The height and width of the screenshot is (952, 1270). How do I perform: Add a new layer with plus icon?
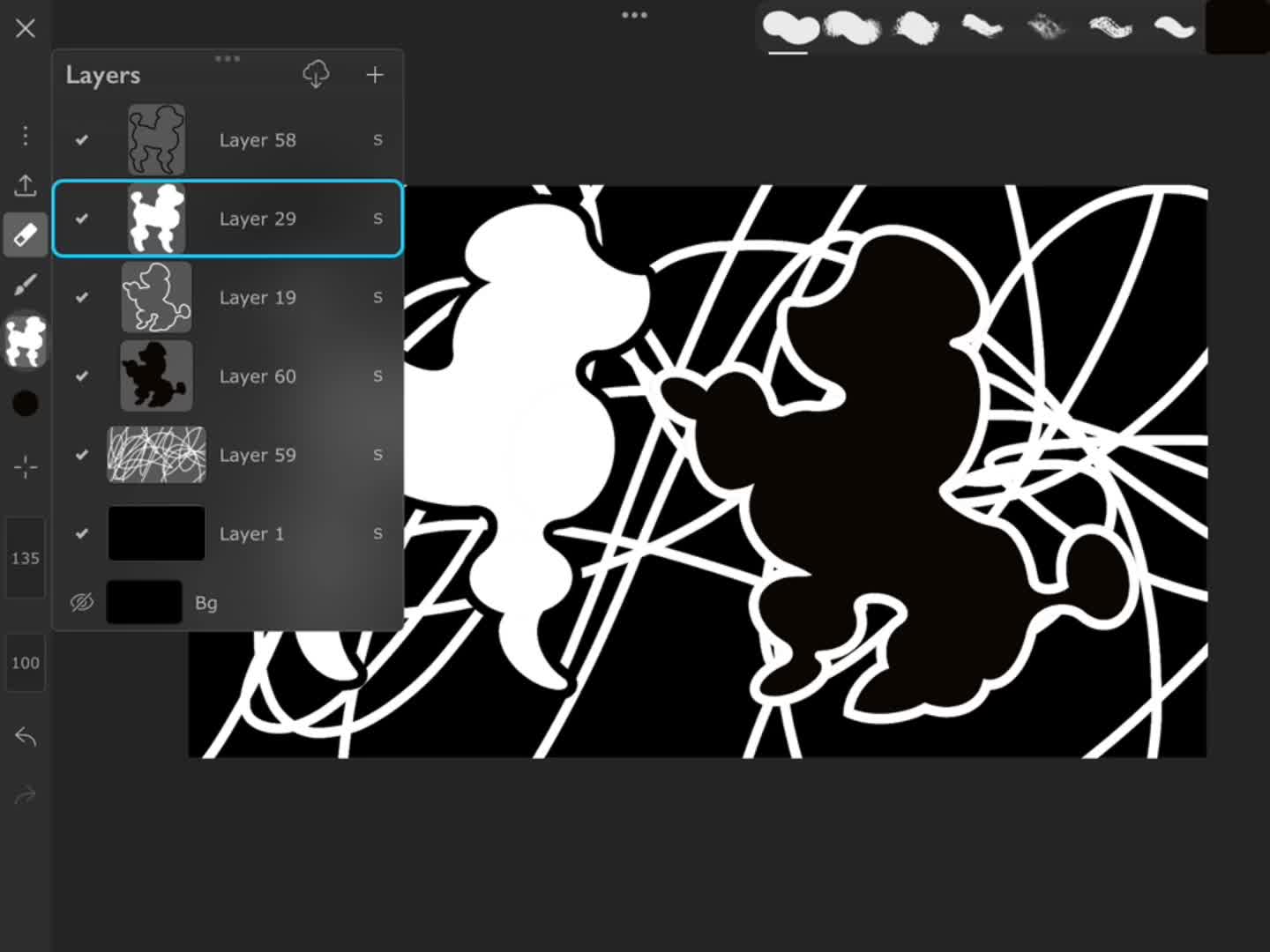(375, 75)
